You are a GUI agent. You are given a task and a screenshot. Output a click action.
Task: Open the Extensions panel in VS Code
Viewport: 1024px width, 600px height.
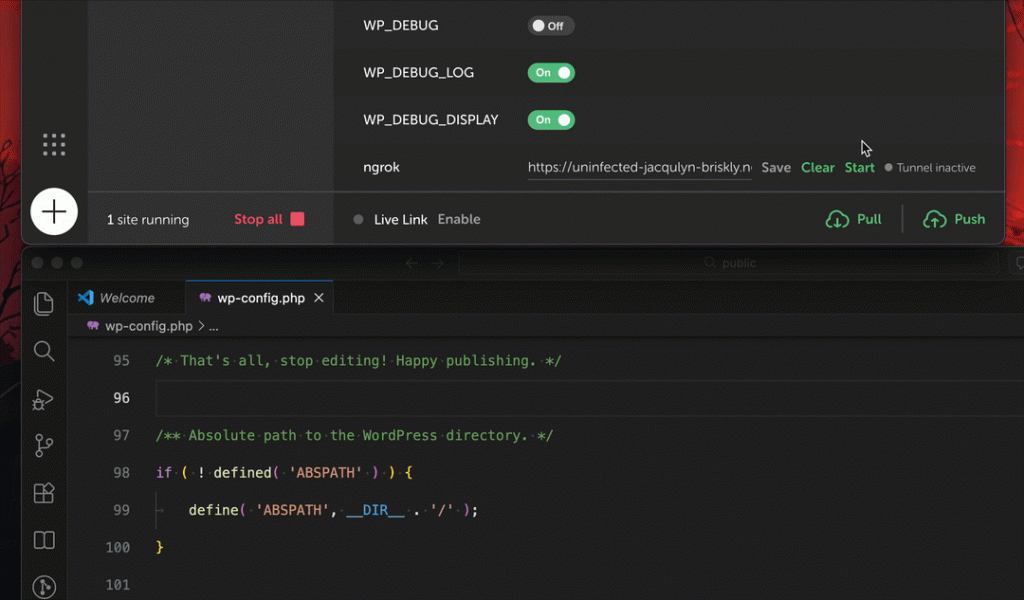pyautogui.click(x=43, y=493)
